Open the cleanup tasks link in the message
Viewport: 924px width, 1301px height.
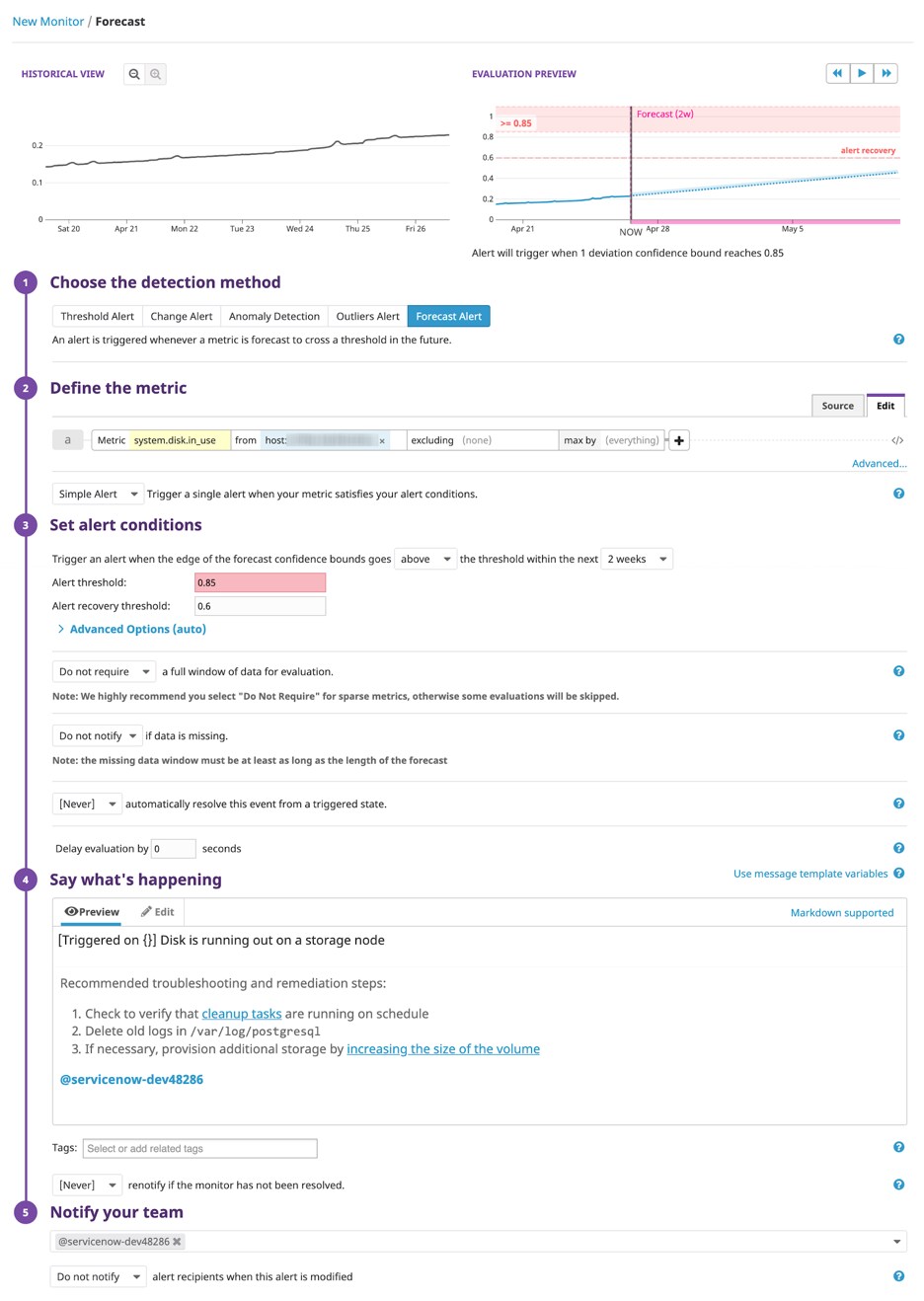pyautogui.click(x=241, y=1013)
